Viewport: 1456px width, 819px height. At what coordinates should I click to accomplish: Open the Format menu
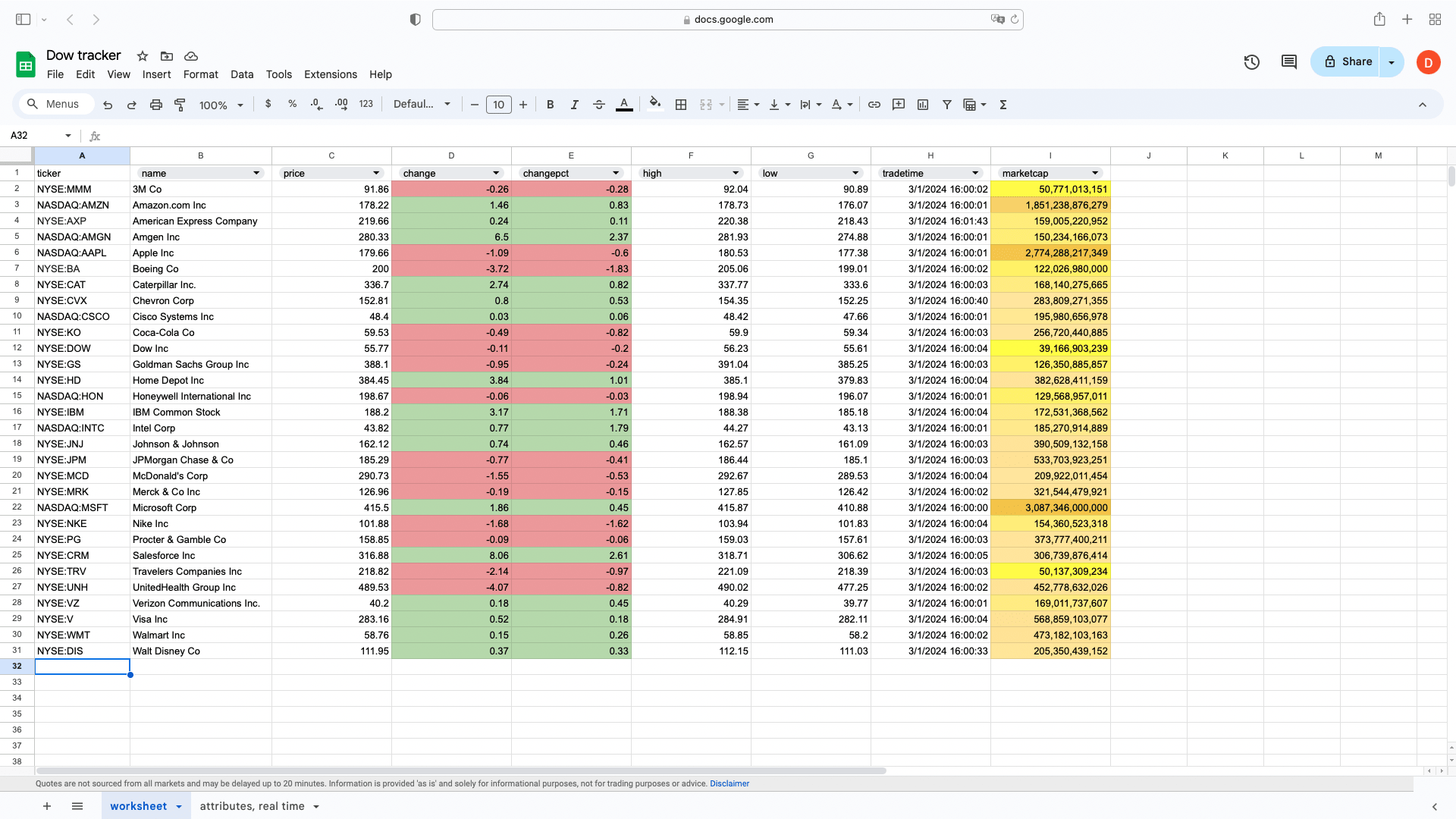click(200, 74)
